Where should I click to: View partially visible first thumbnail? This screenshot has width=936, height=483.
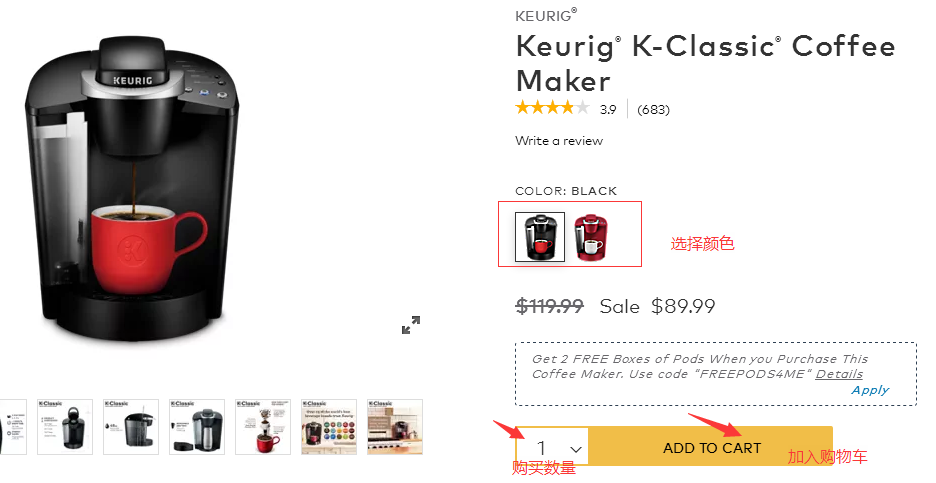click(x=13, y=427)
